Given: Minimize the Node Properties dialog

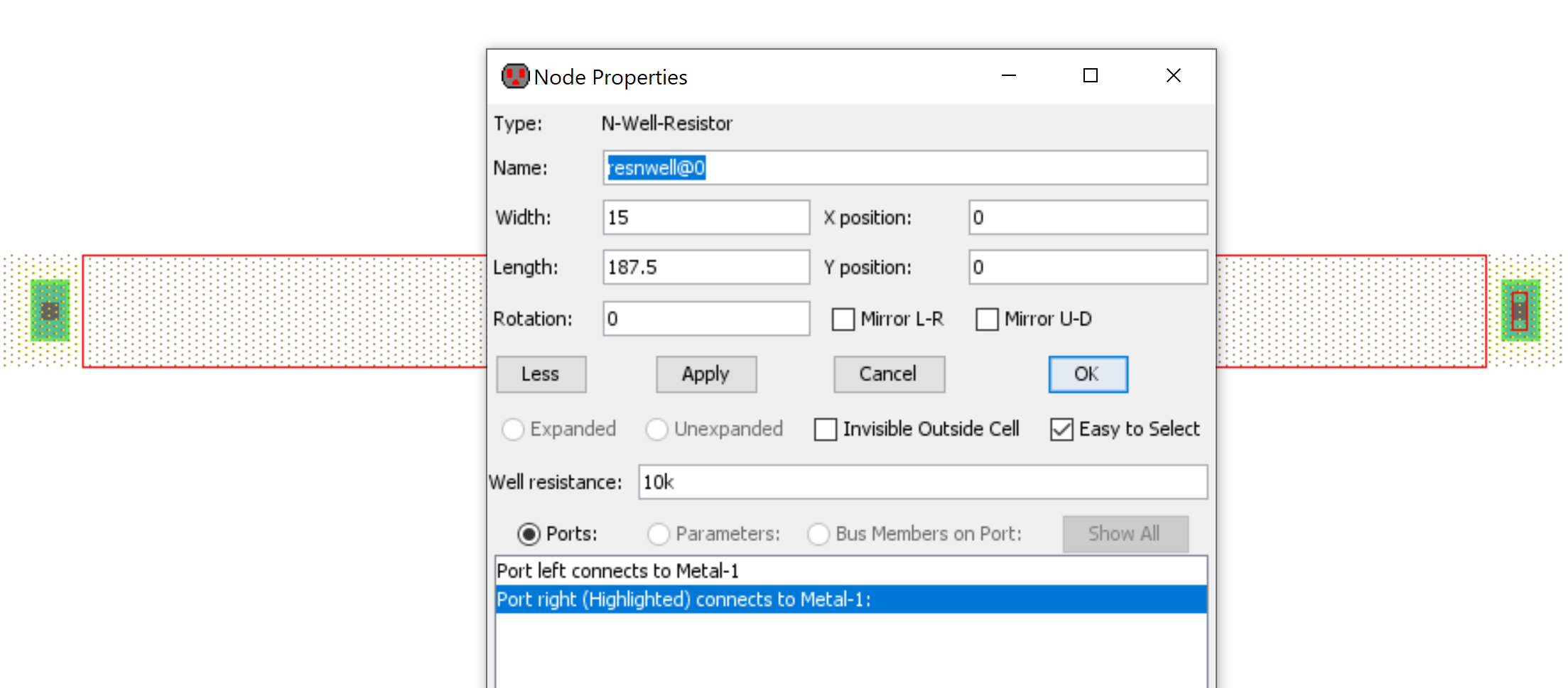Looking at the screenshot, I should (1008, 76).
